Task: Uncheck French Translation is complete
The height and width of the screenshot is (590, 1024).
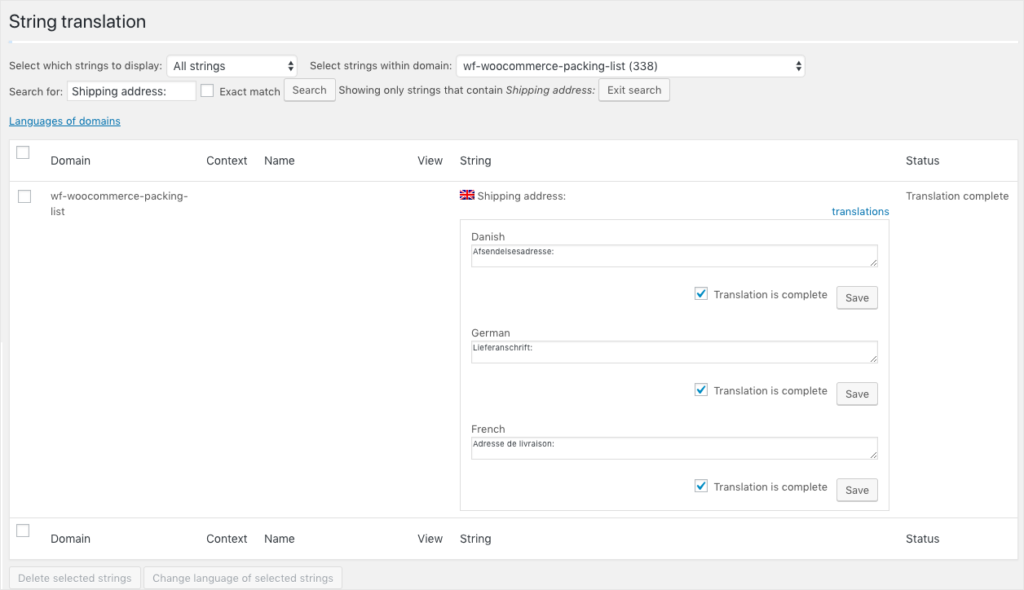Action: (x=701, y=487)
